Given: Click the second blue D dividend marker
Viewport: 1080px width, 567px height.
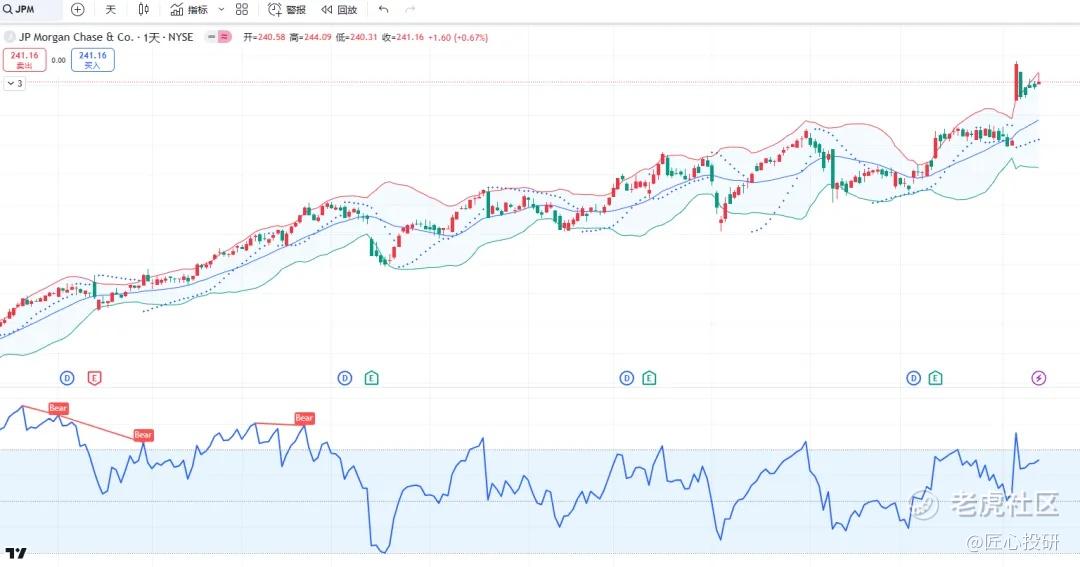Looking at the screenshot, I should click(344, 378).
